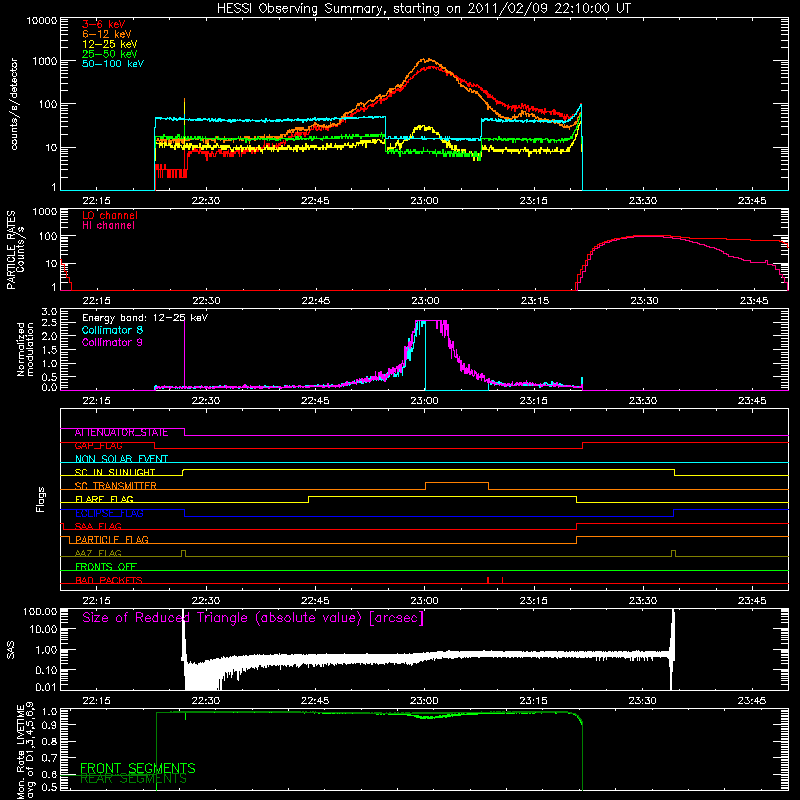800x800 pixels.
Task: Click the SAS axis label
Action: tap(11, 650)
